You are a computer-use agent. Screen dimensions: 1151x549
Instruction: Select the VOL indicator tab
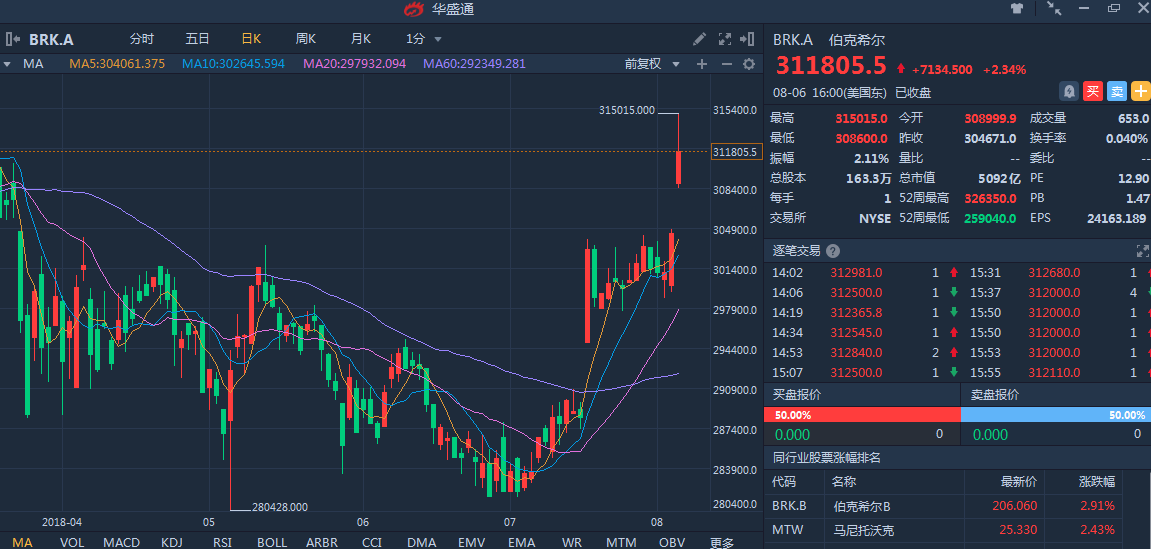72,542
